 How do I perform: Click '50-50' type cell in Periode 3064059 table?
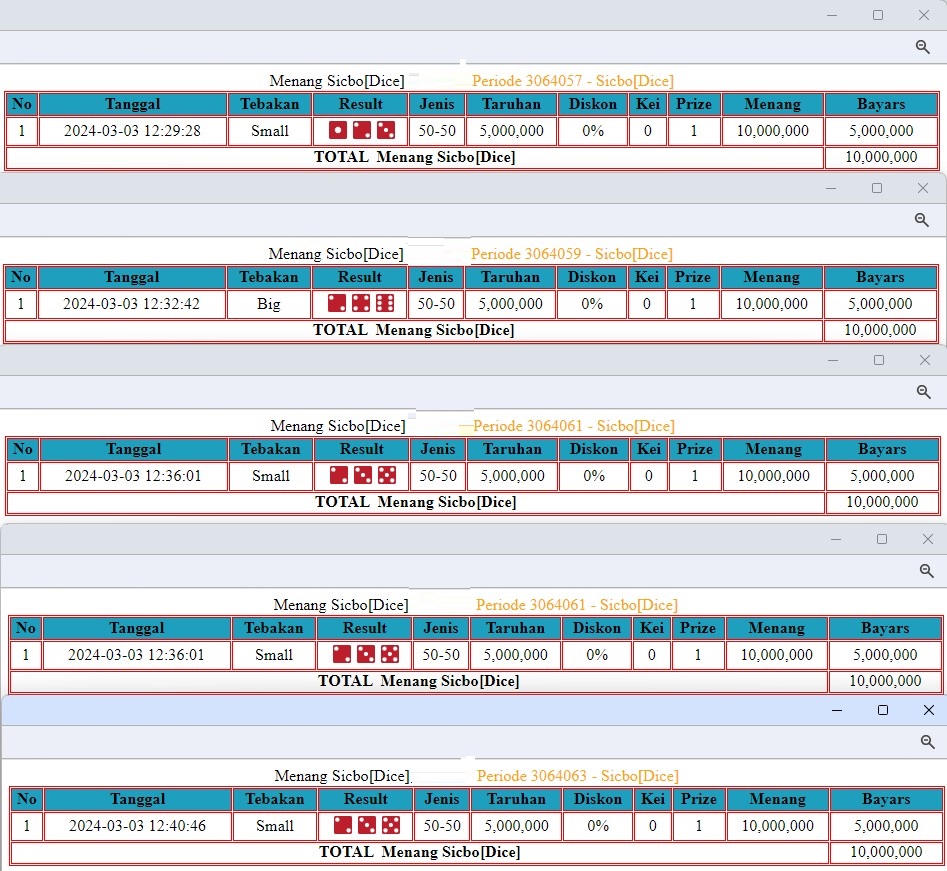435,303
